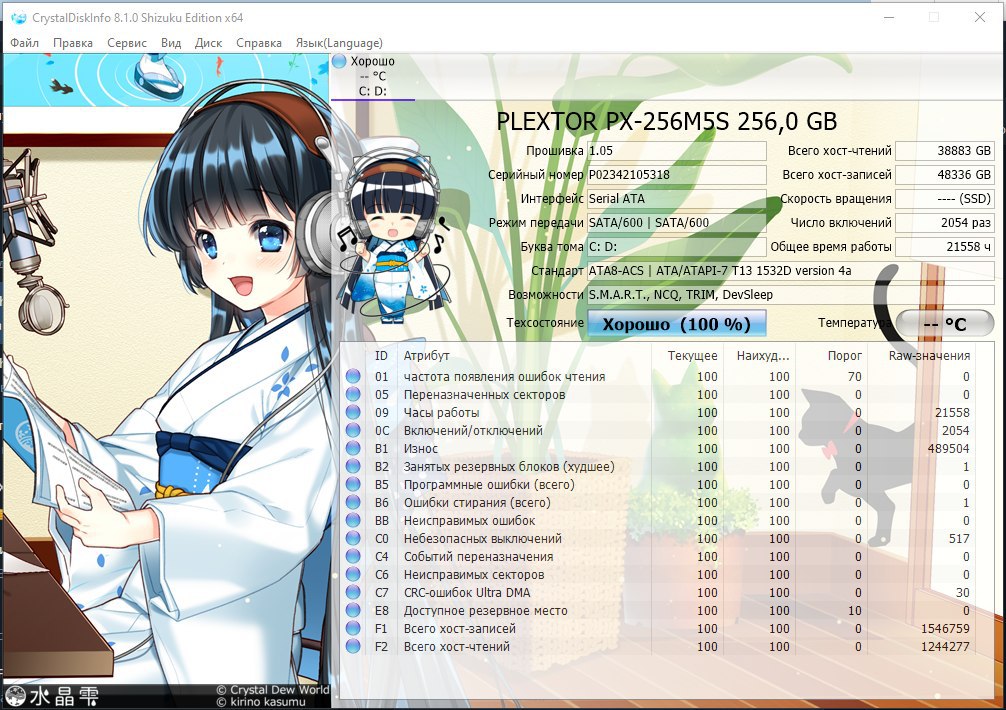The width and height of the screenshot is (1006, 710).
Task: Click the Порог column header
Action: (844, 355)
